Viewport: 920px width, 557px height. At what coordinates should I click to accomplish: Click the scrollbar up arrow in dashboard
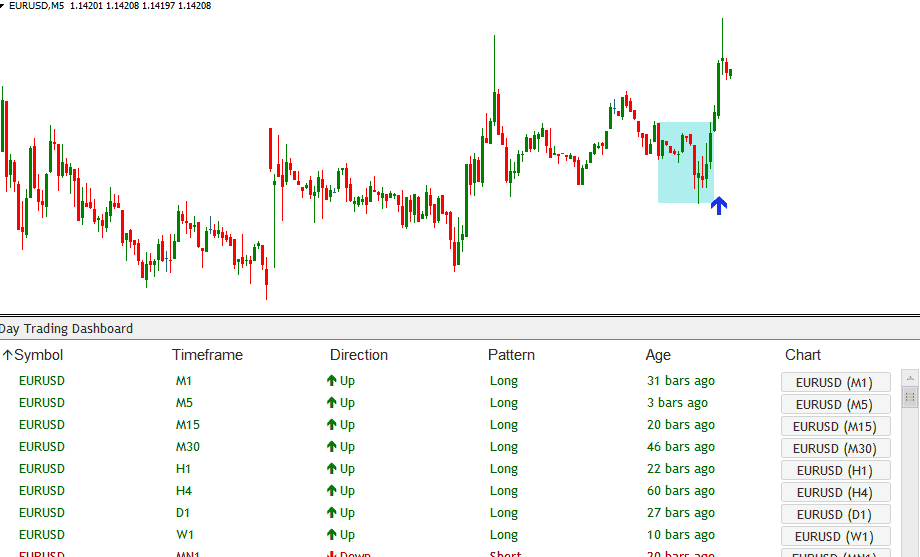tap(910, 378)
